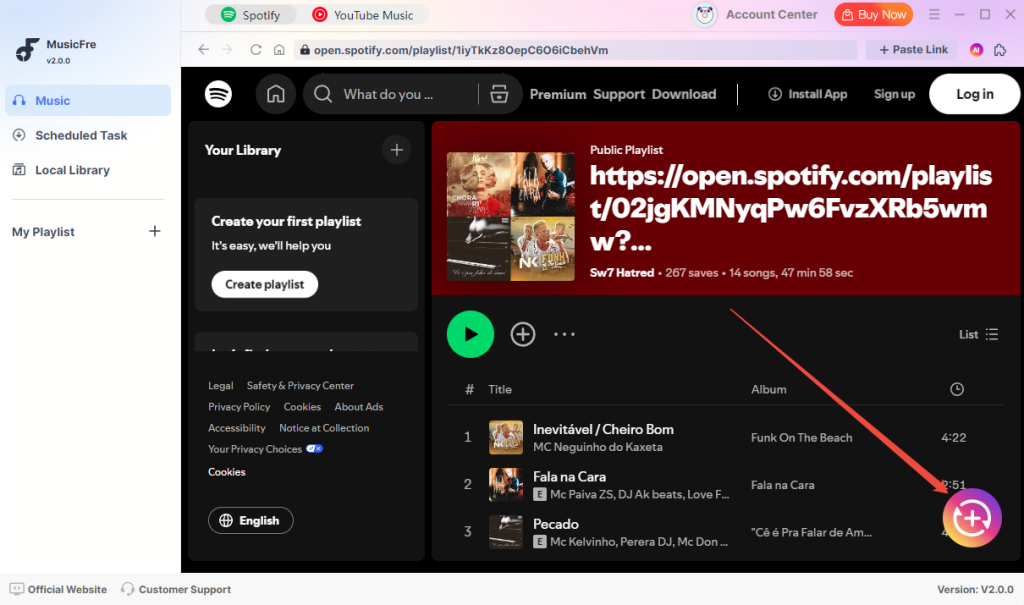The image size is (1024, 605).
Task: Open the About Ads link
Action: coord(359,406)
